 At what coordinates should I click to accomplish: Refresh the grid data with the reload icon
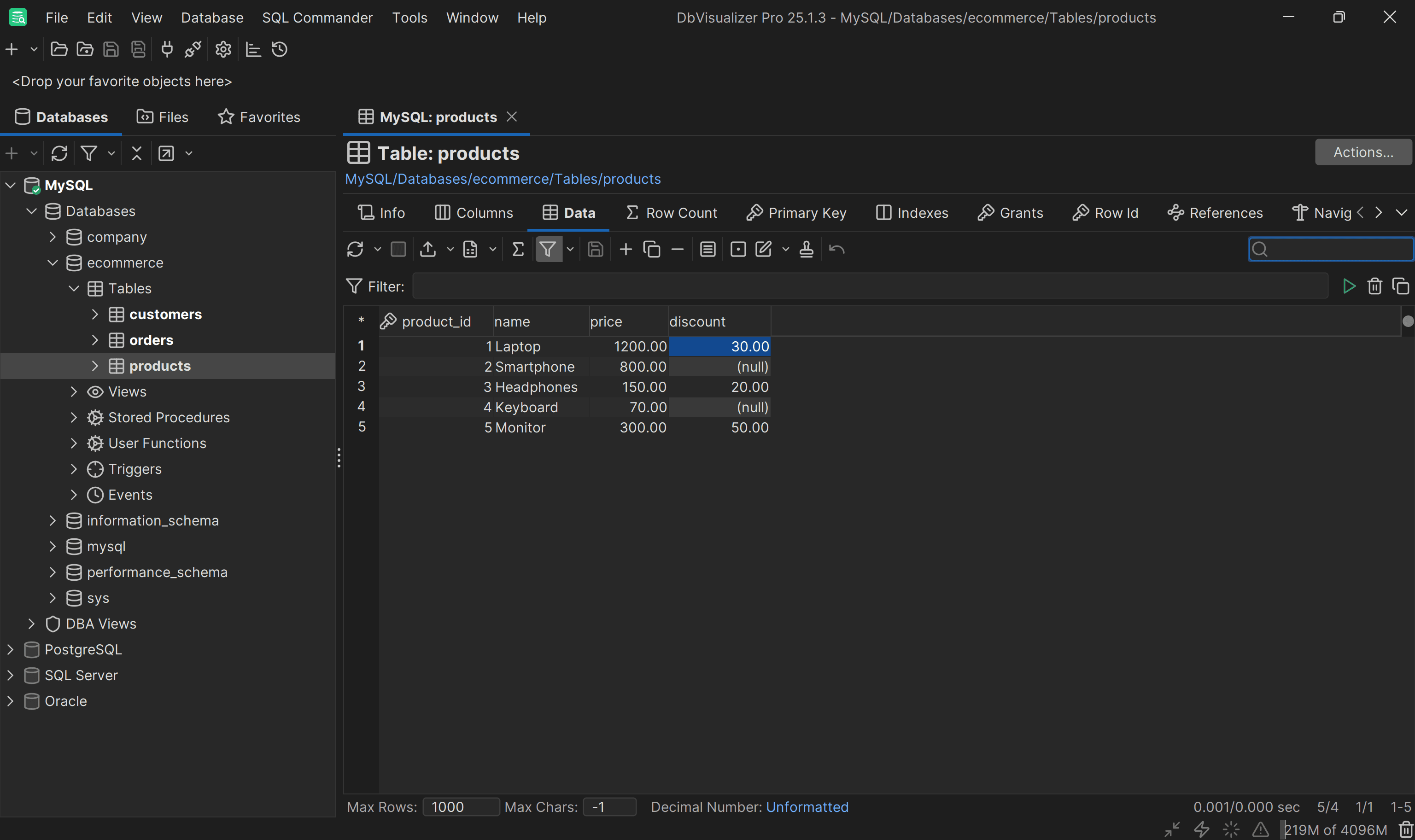pyautogui.click(x=356, y=249)
